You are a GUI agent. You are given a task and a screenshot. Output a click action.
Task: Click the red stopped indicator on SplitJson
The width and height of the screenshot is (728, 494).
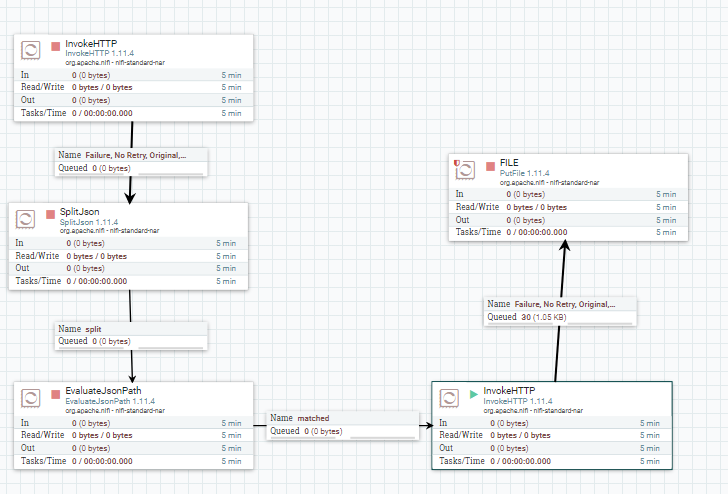click(x=50, y=214)
